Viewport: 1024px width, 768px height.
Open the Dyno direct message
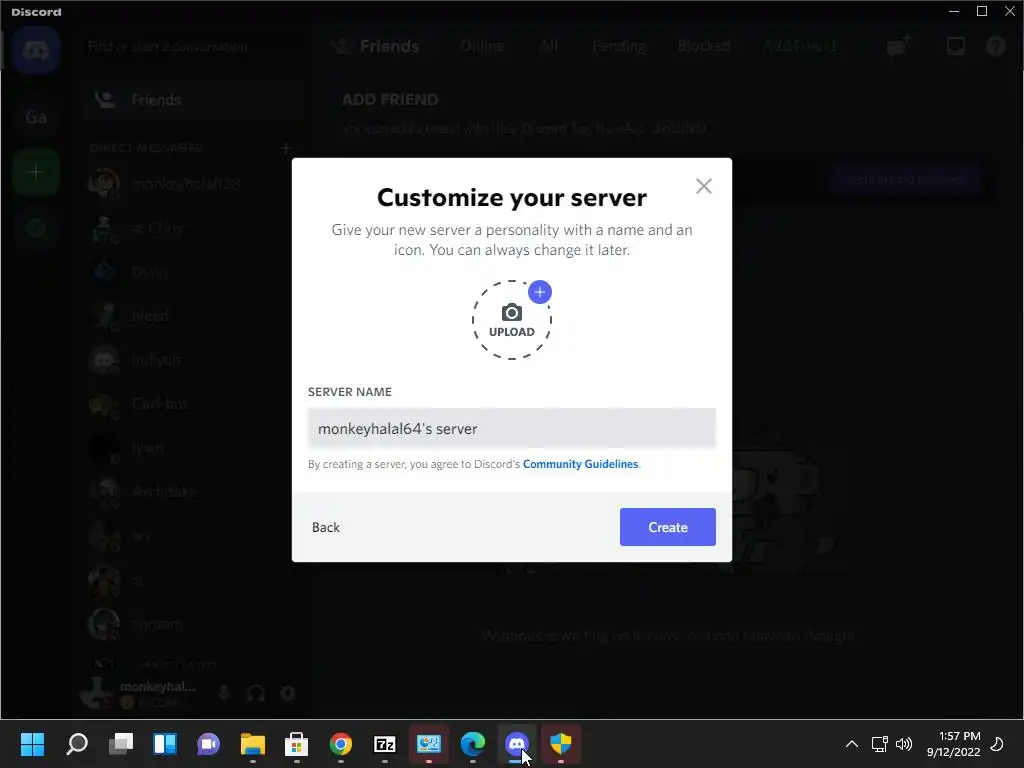point(193,272)
